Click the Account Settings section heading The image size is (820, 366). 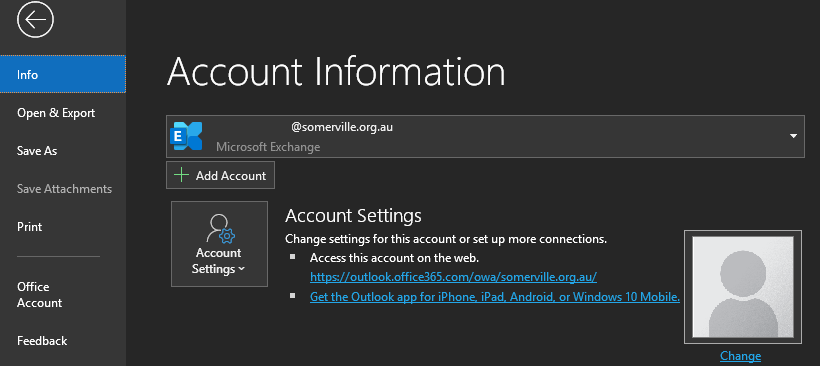pos(353,215)
